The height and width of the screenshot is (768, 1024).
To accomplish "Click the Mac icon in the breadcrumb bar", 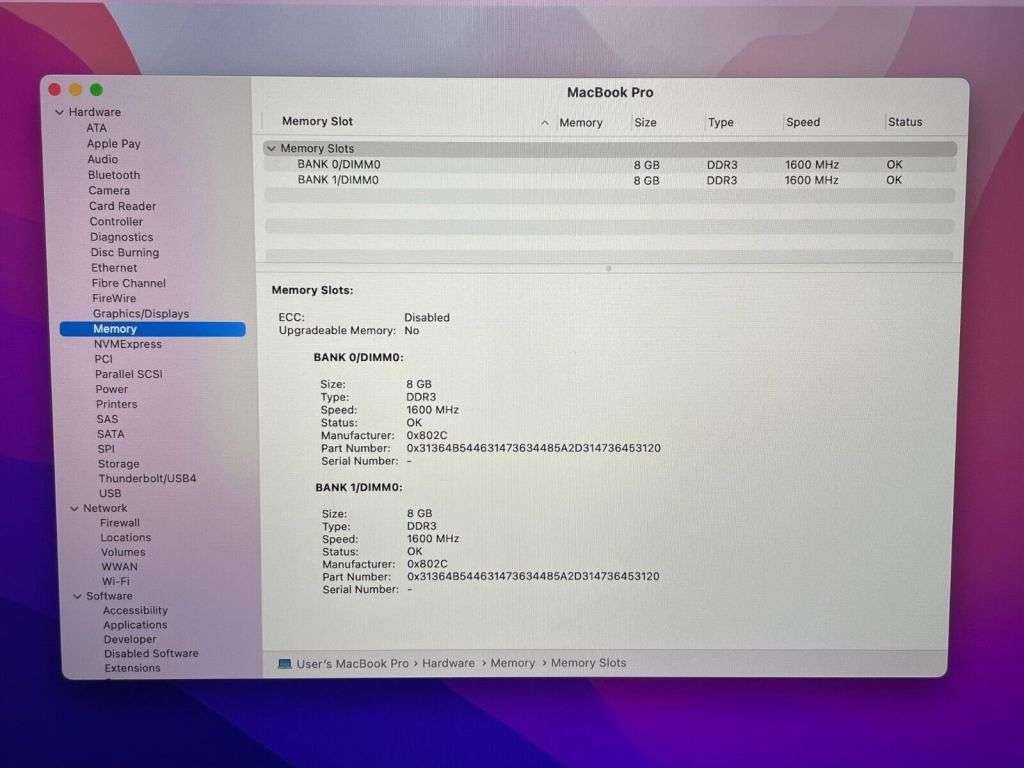I will click(x=284, y=662).
